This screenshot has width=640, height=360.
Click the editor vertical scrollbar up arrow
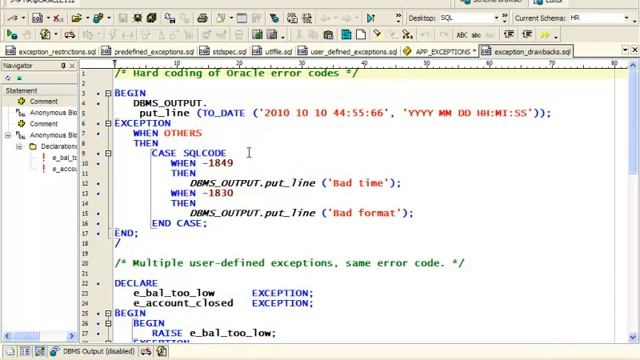click(633, 64)
